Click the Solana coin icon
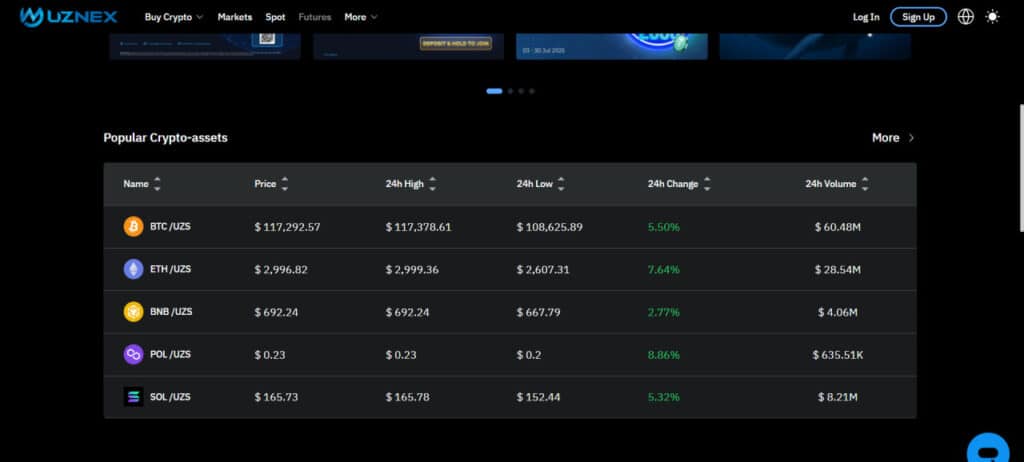 click(133, 397)
